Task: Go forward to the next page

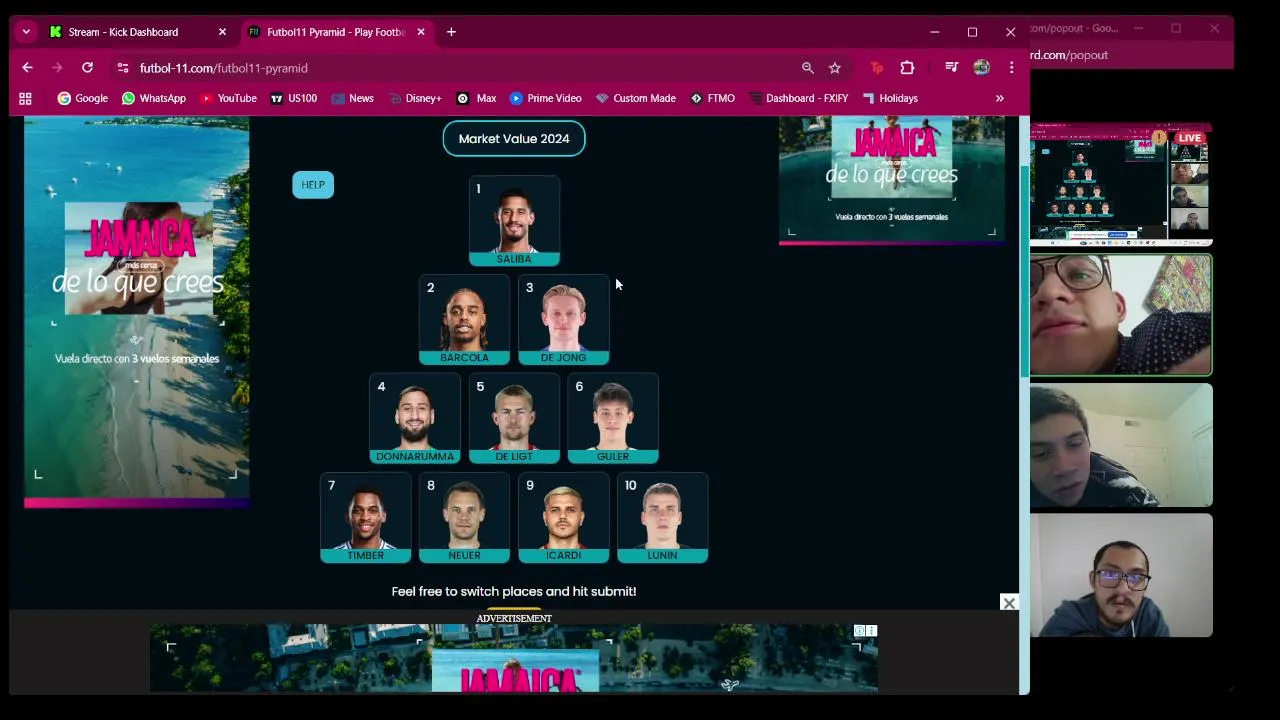Action: 57,68
